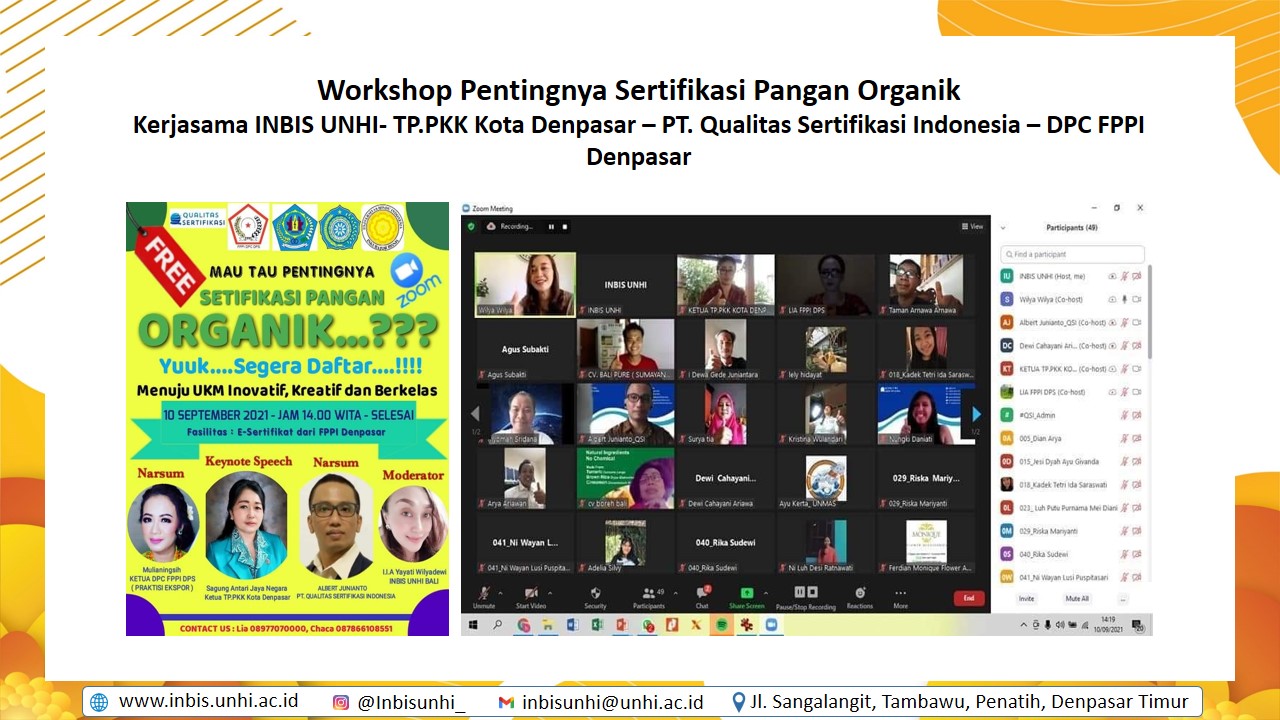This screenshot has width=1280, height=720.
Task: Toggle microphone icon for INBIS UNHI participant
Action: pyautogui.click(x=1124, y=276)
